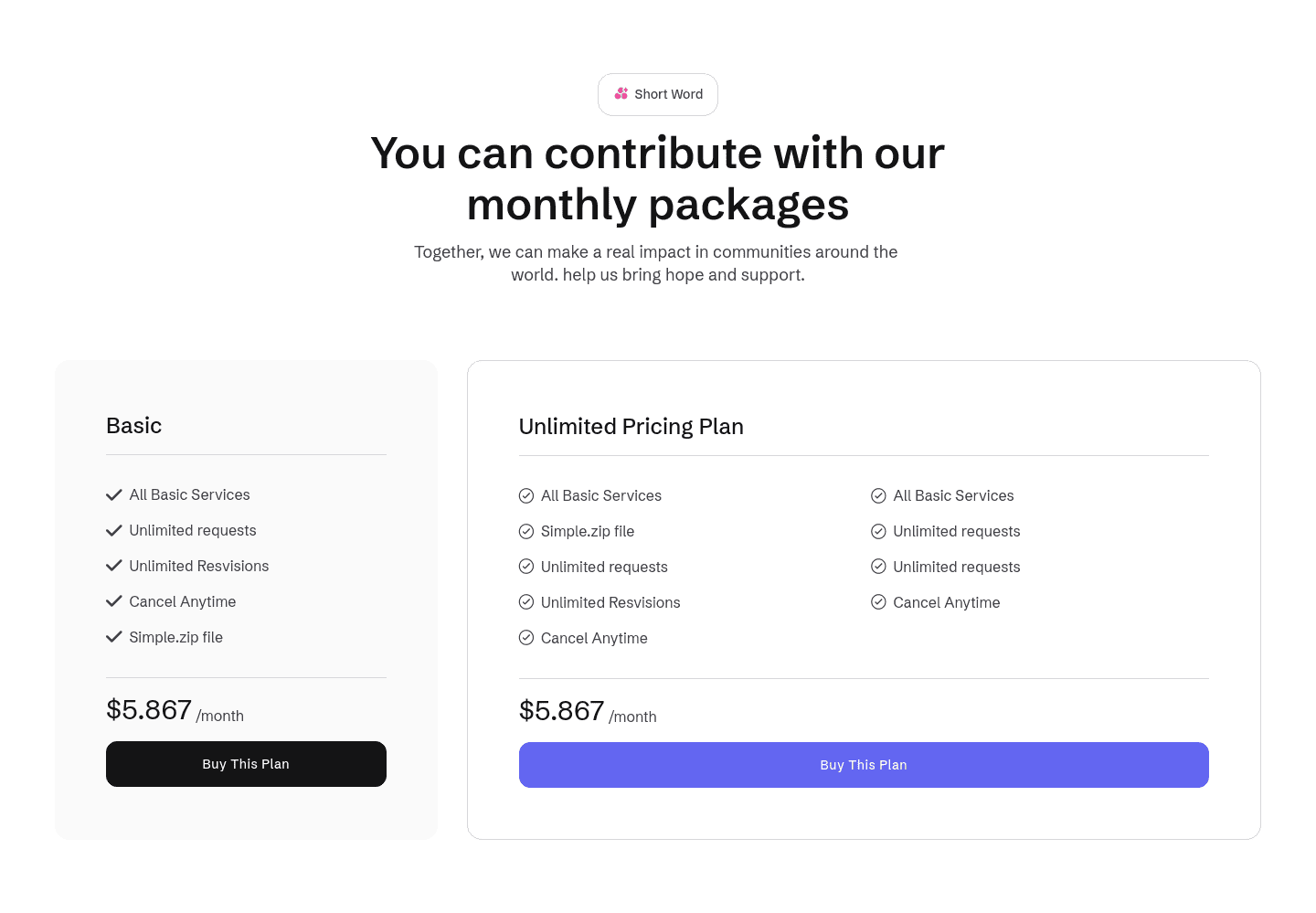
Task: Click the circled check next to Simple.zip file in Unlimited plan
Action: 526,531
